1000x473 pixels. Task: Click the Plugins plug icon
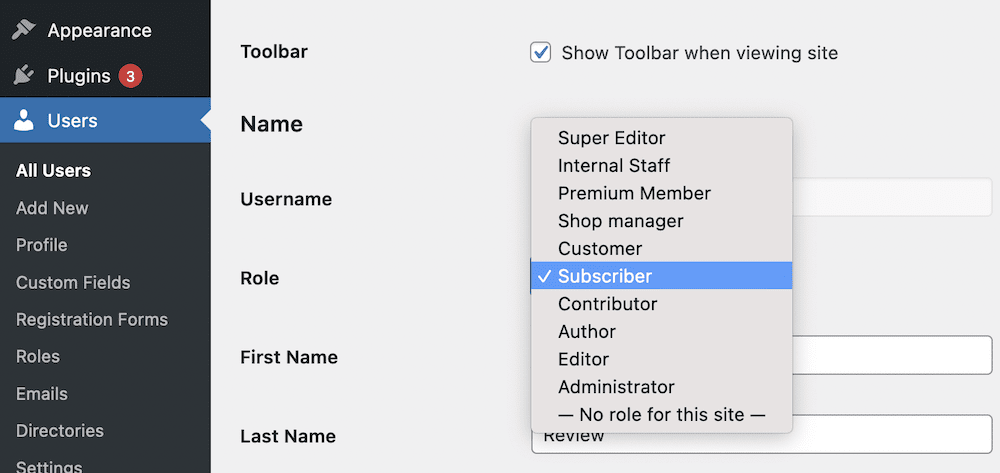click(x=24, y=76)
